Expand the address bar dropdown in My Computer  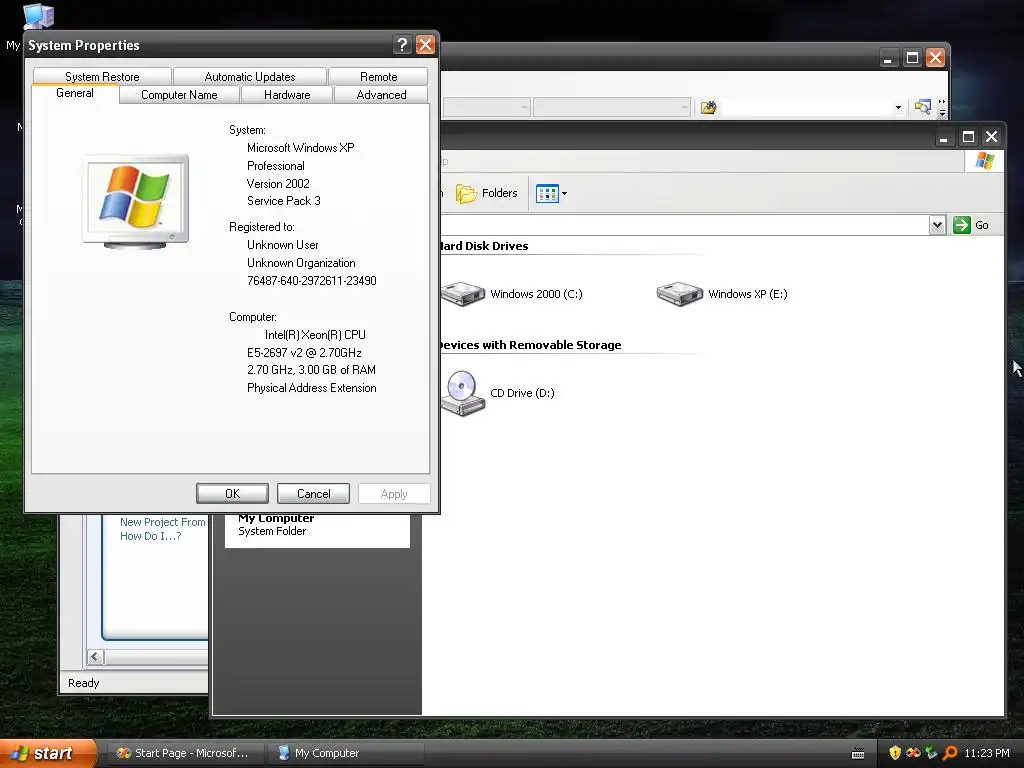coord(937,225)
